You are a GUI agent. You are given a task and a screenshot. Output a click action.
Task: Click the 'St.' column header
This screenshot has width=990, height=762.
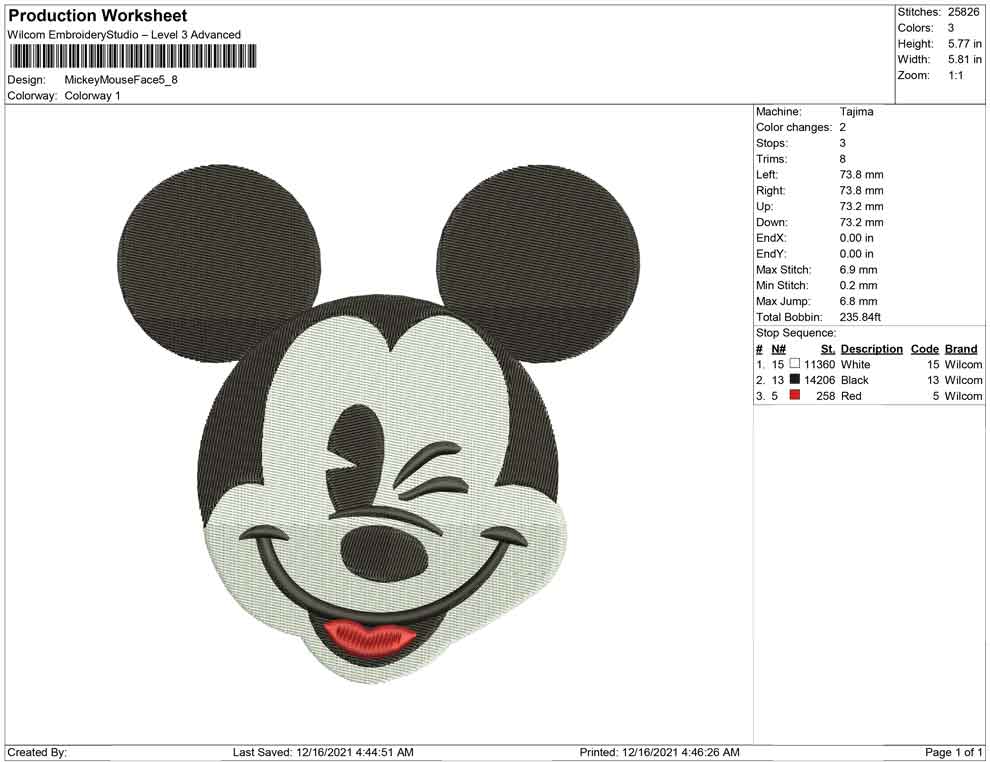[x=828, y=349]
